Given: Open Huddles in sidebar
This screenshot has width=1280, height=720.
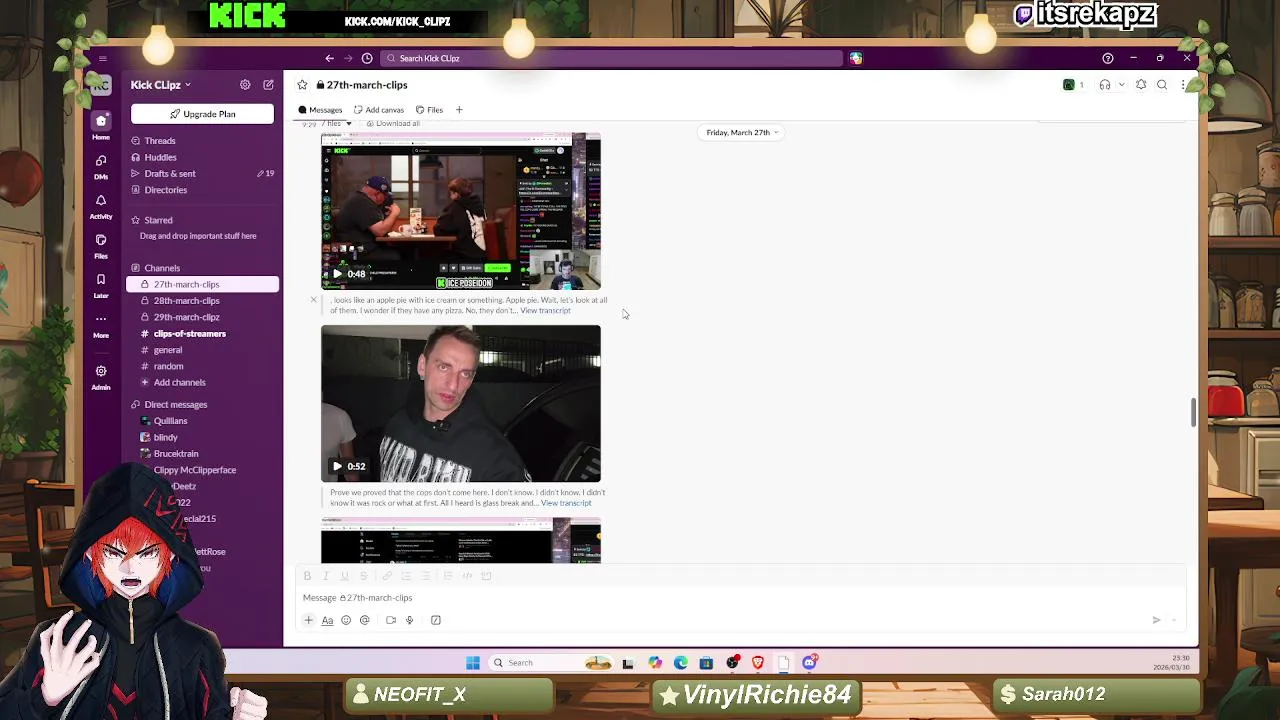Looking at the screenshot, I should click(160, 157).
